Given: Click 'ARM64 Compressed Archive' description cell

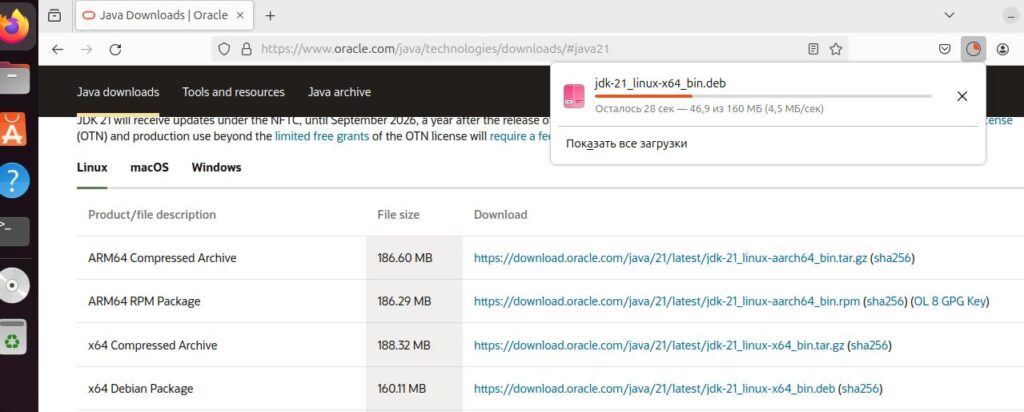Looking at the screenshot, I should (162, 258).
